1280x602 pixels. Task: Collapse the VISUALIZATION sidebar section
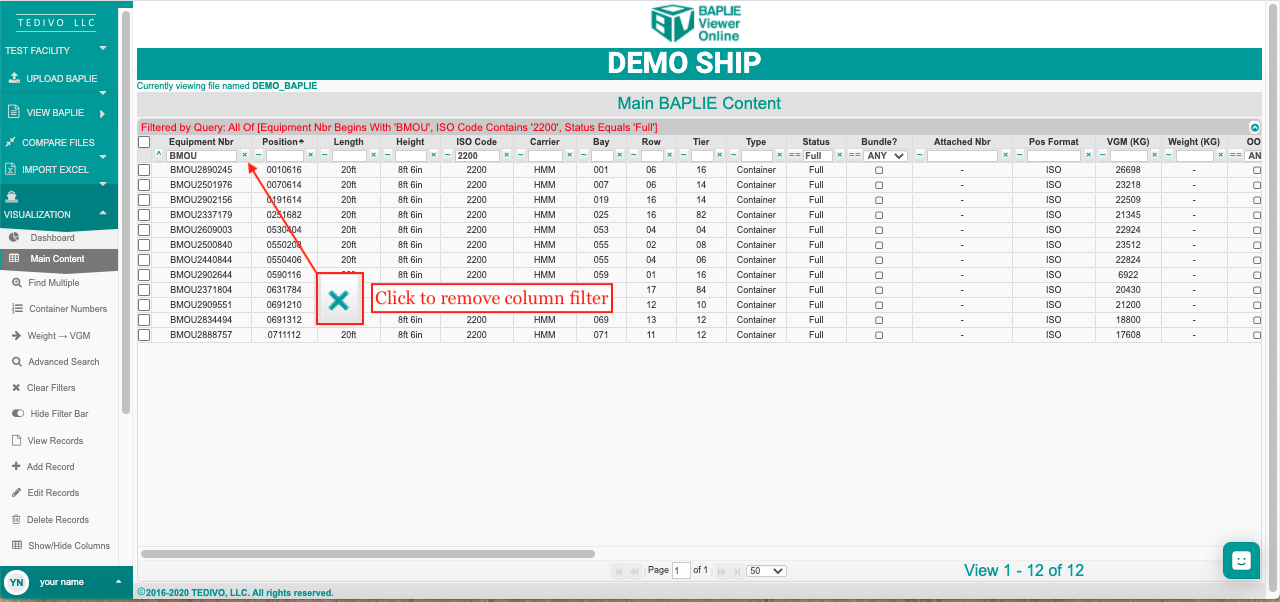click(x=102, y=214)
